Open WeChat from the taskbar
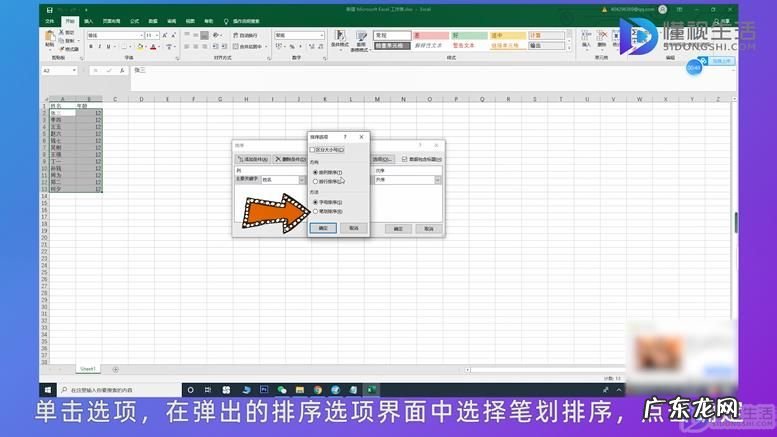The image size is (777, 437). tap(282, 390)
